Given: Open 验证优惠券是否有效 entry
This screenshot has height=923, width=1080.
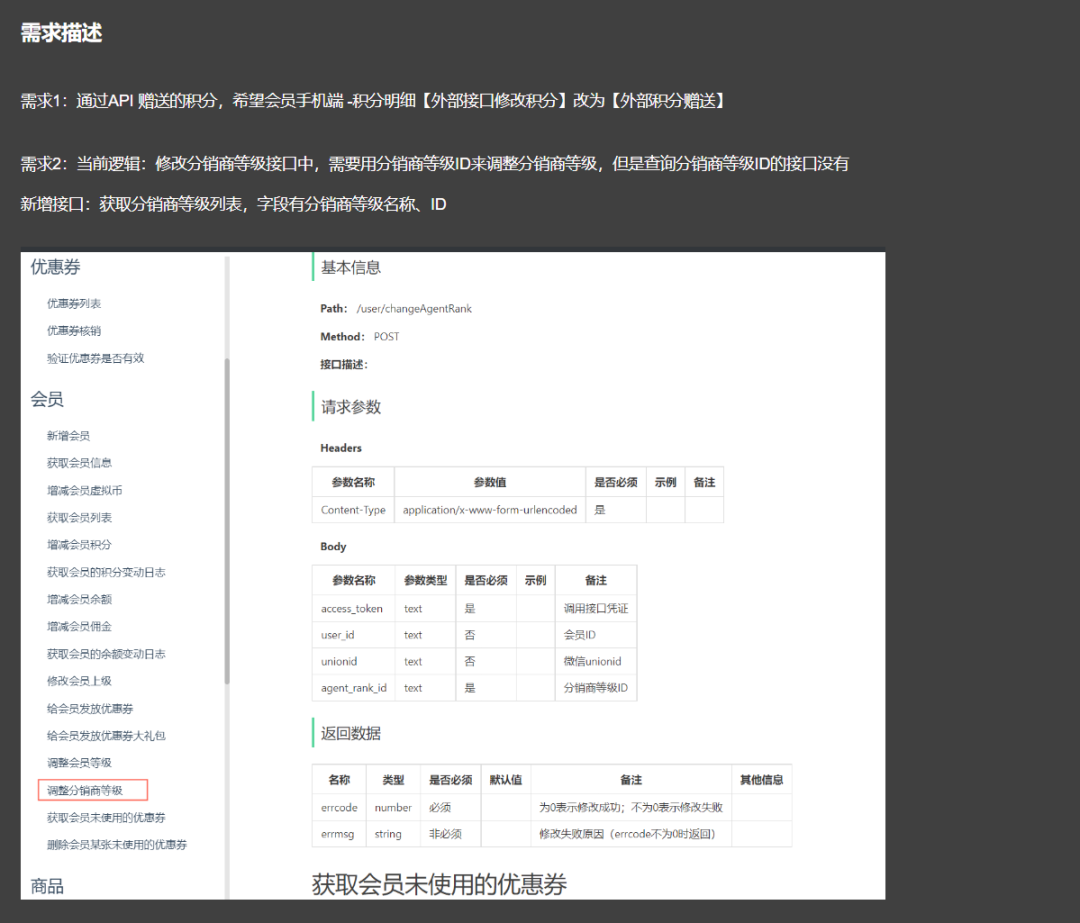Looking at the screenshot, I should coord(96,358).
